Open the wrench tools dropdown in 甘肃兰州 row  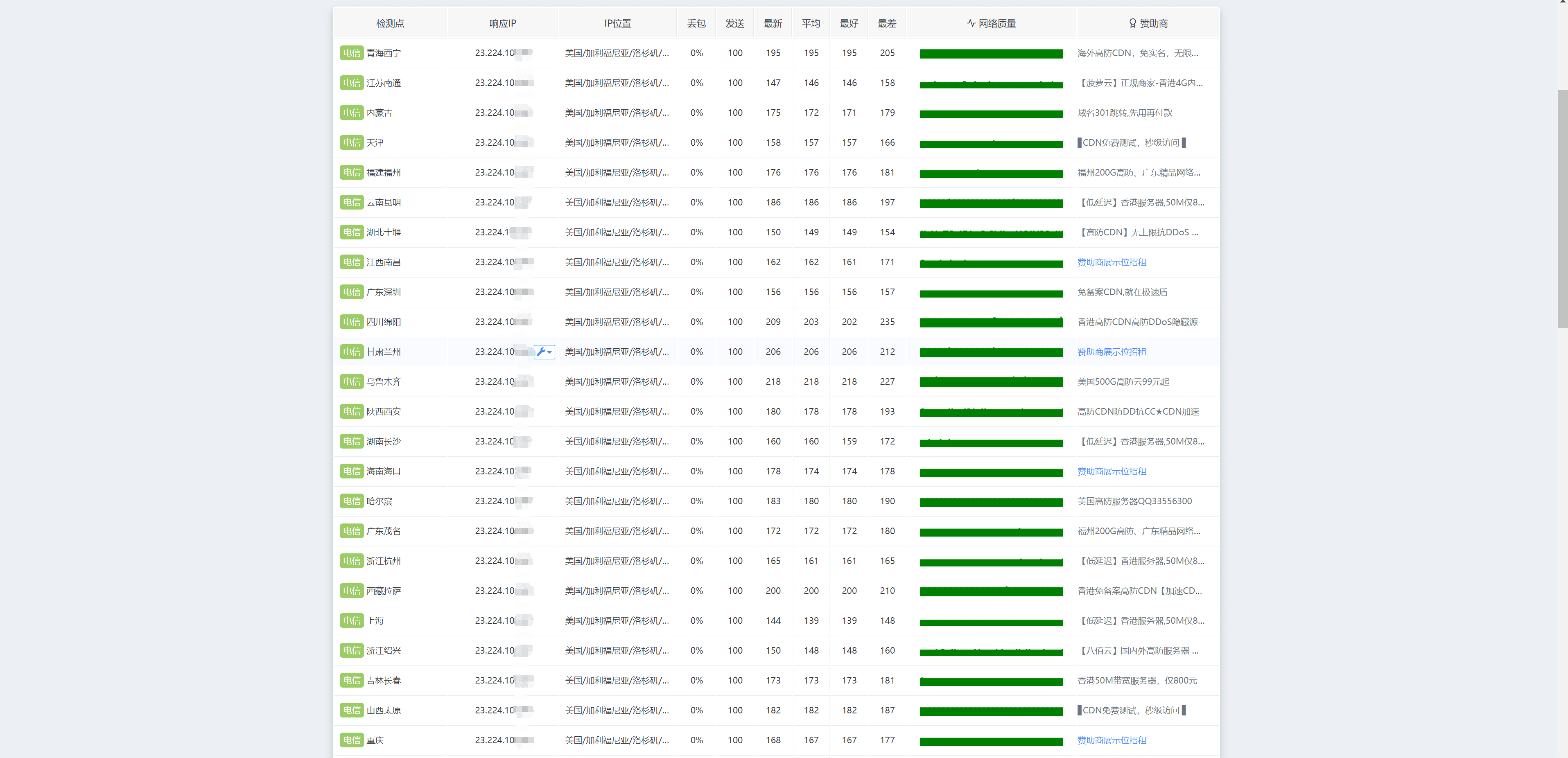[x=544, y=352]
